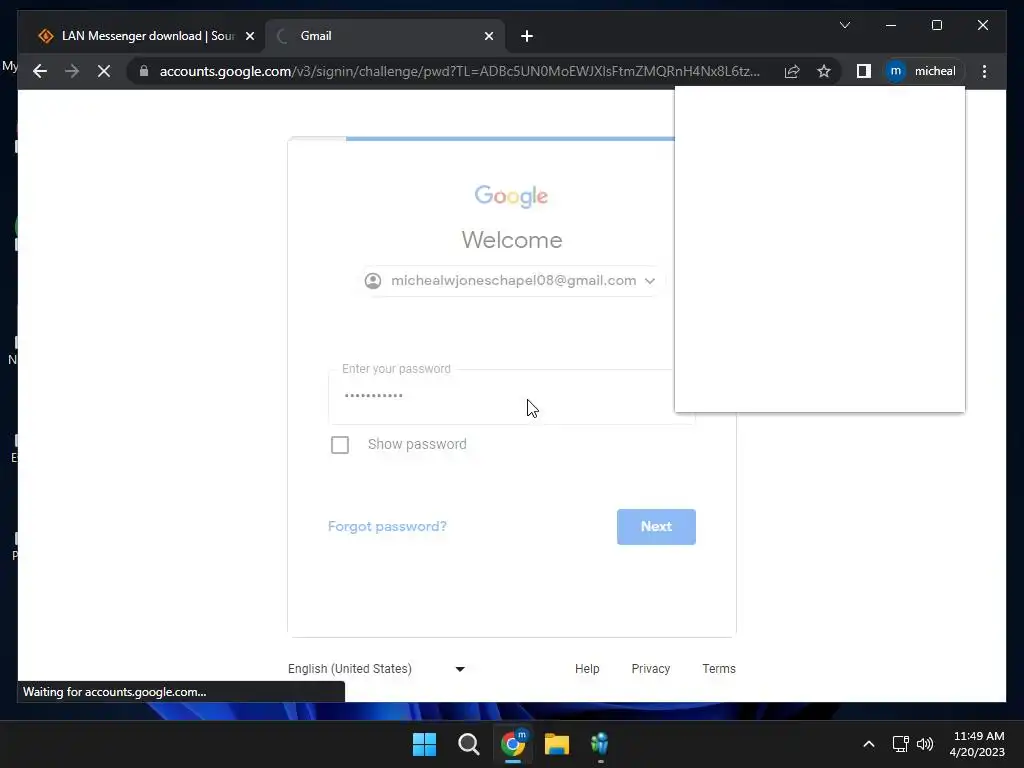This screenshot has height=768, width=1024.
Task: Open Windows taskbar search
Action: pyautogui.click(x=468, y=744)
